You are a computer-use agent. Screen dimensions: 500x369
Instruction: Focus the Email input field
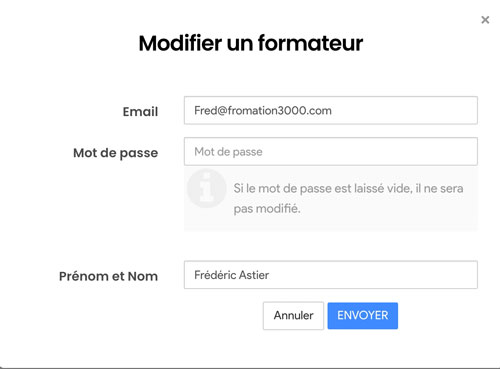[x=331, y=110]
